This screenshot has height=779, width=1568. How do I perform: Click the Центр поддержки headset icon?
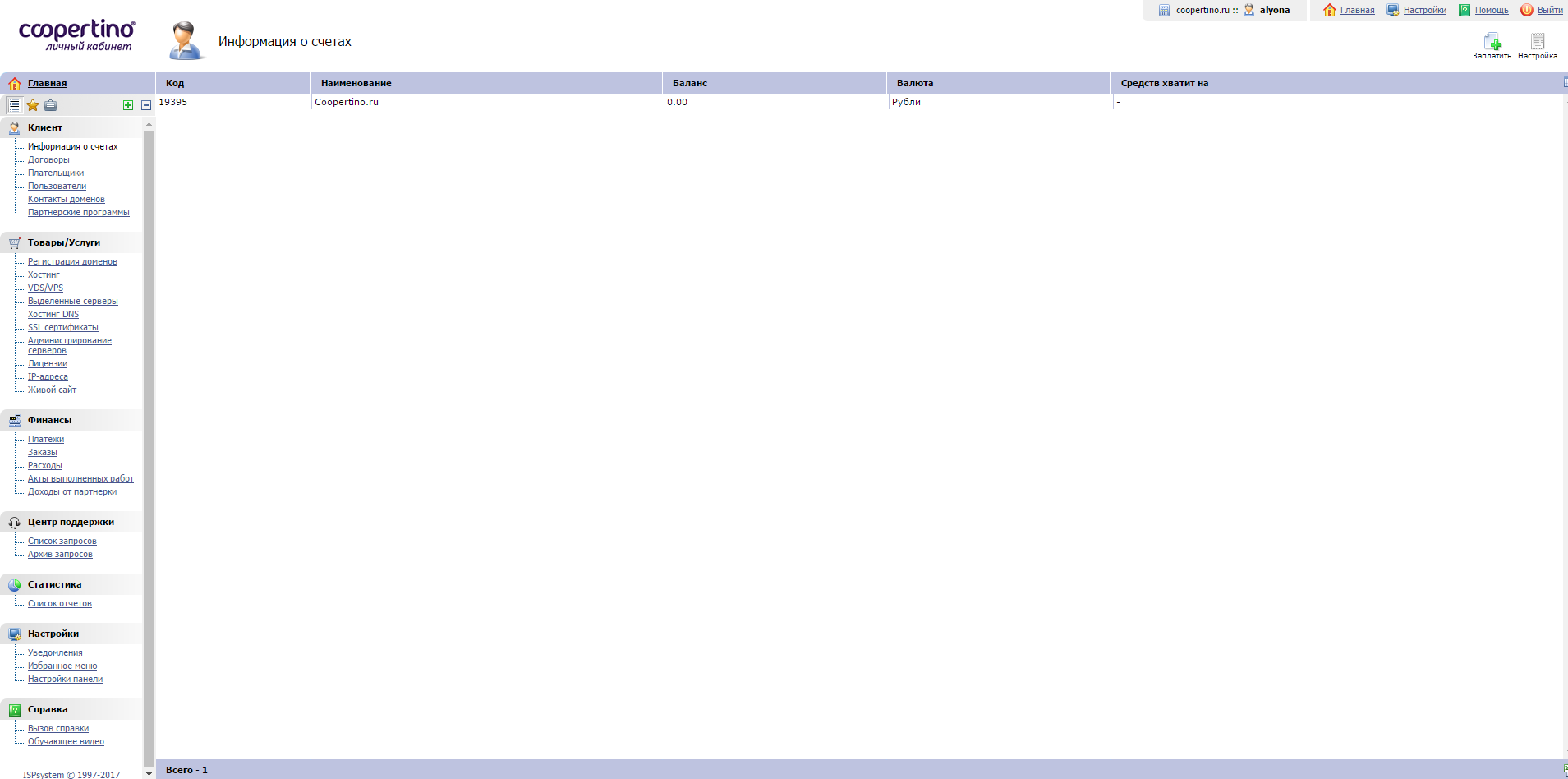pyautogui.click(x=14, y=522)
